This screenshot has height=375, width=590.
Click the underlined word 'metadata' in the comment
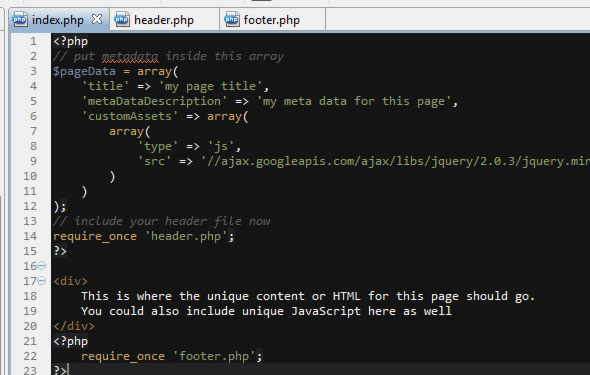[x=130, y=56]
